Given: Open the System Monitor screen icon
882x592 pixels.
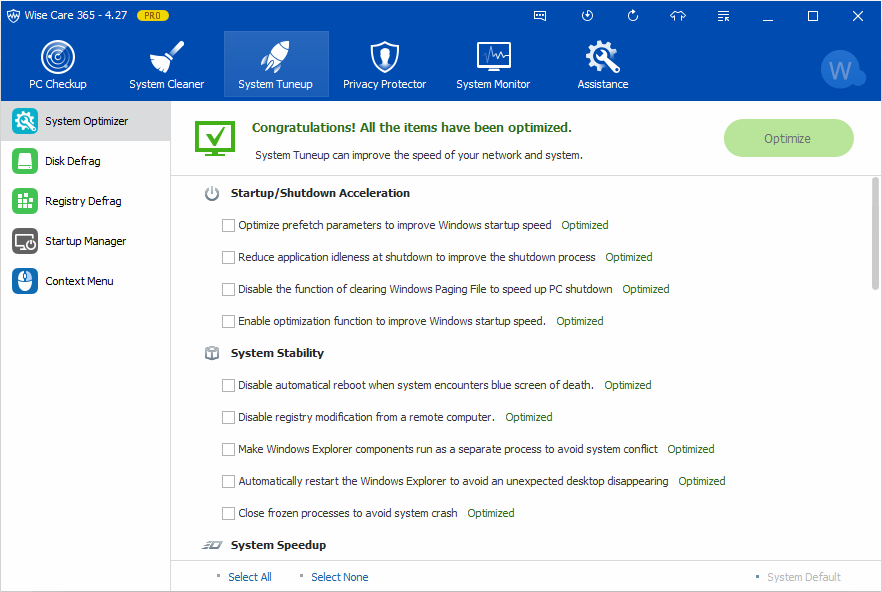Looking at the screenshot, I should (x=493, y=56).
